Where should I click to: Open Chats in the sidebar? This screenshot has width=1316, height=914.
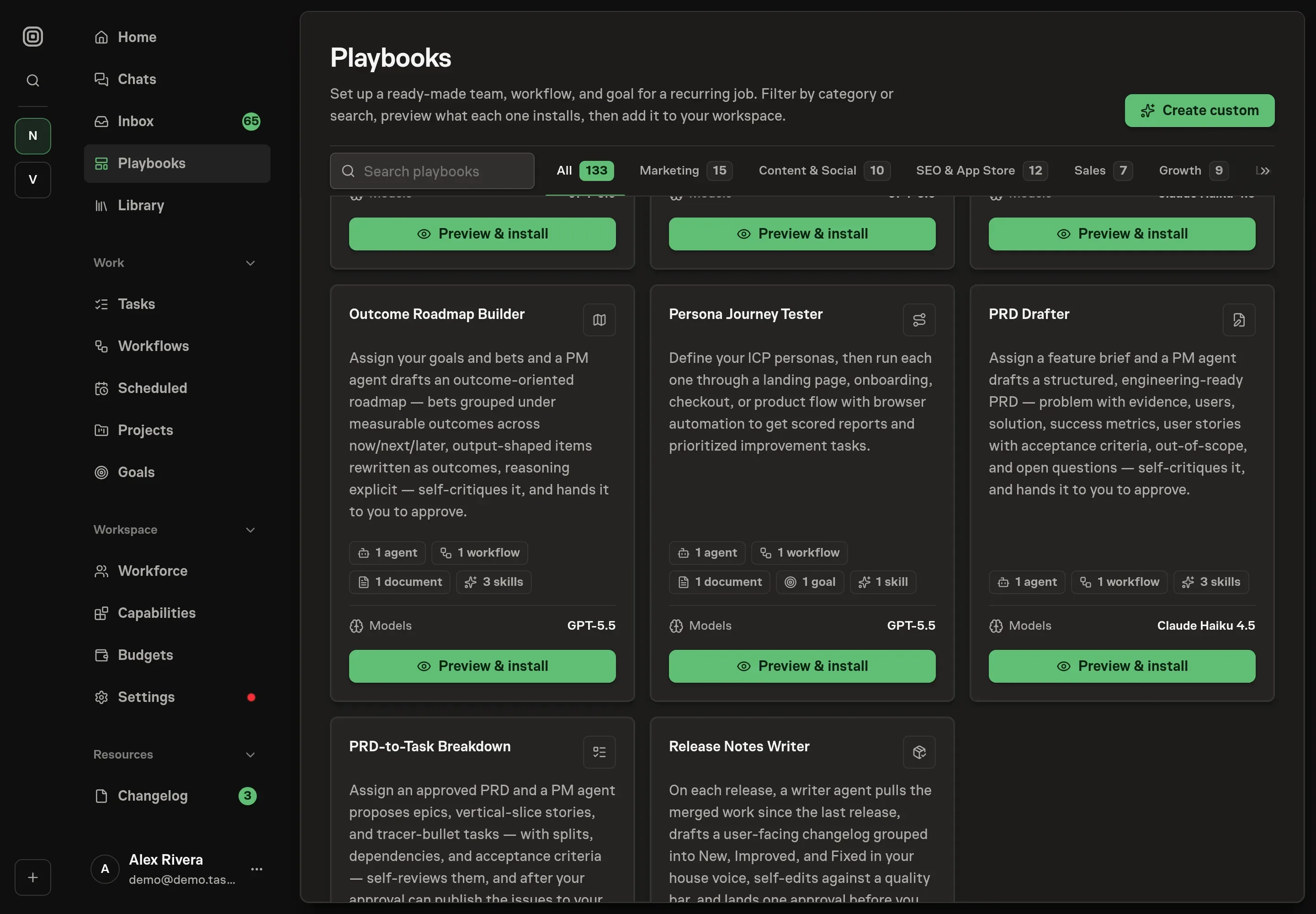177,79
